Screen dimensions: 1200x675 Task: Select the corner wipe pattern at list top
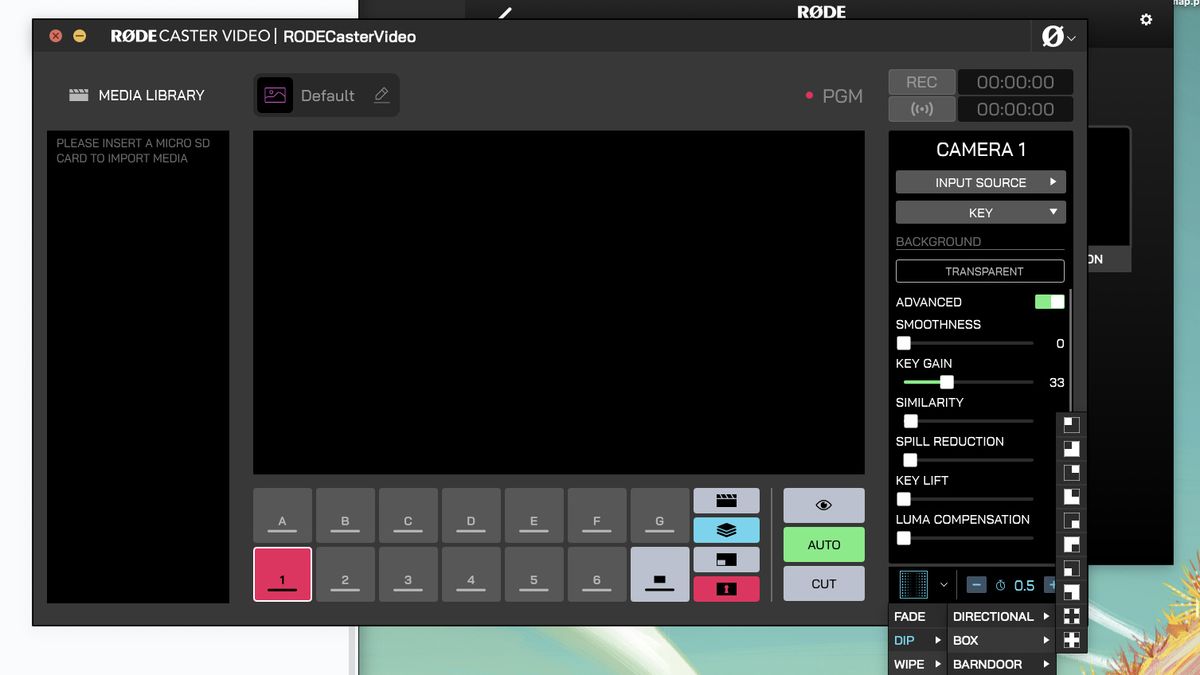1071,424
